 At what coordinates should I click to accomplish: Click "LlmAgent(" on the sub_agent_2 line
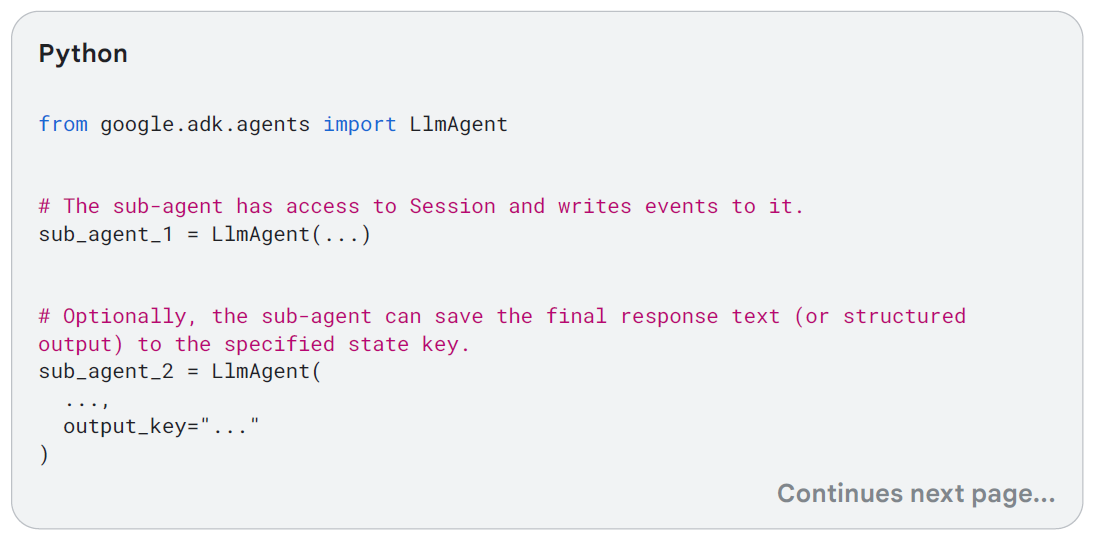click(266, 372)
